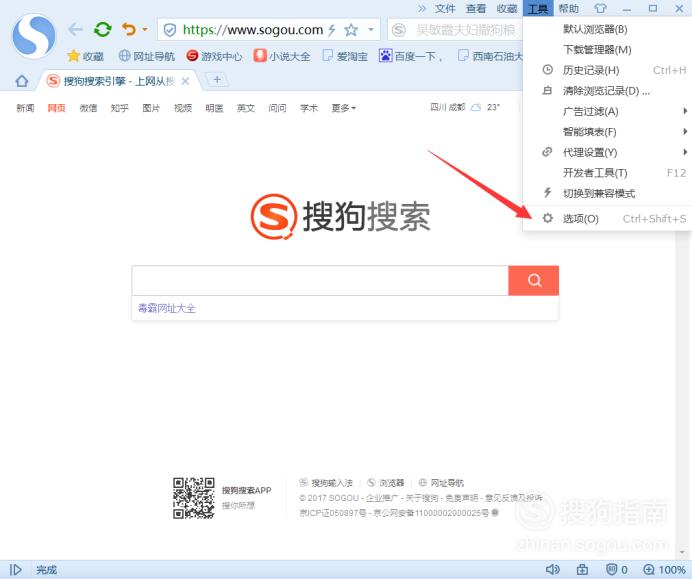Open the 收藏 favorites star bookmark
This screenshot has height=579, width=692.
point(85,56)
